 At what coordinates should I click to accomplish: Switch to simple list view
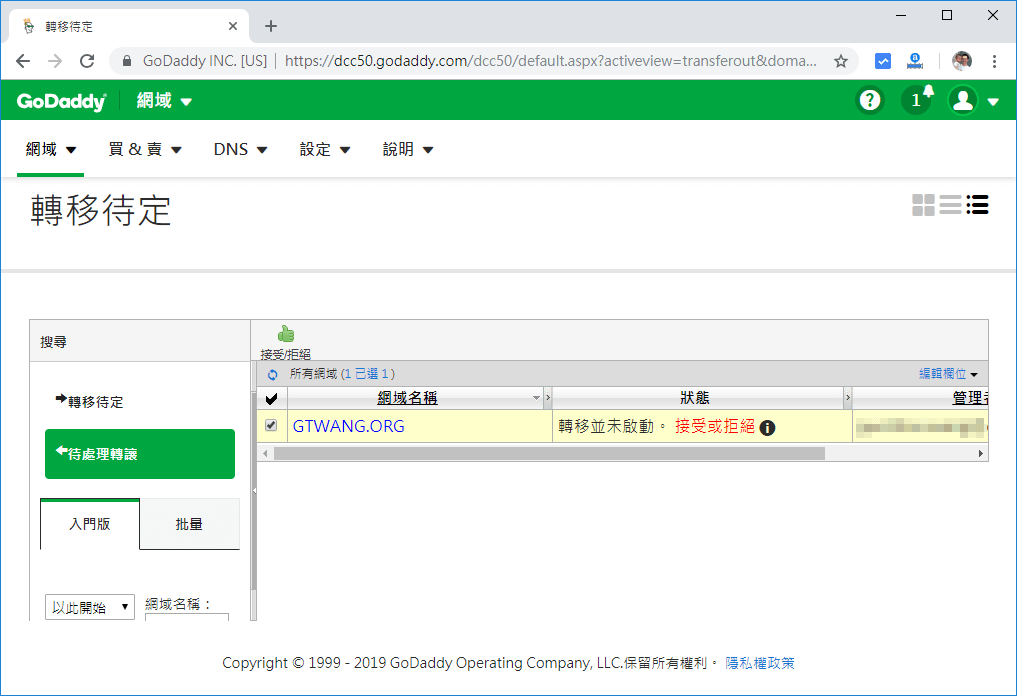[950, 204]
